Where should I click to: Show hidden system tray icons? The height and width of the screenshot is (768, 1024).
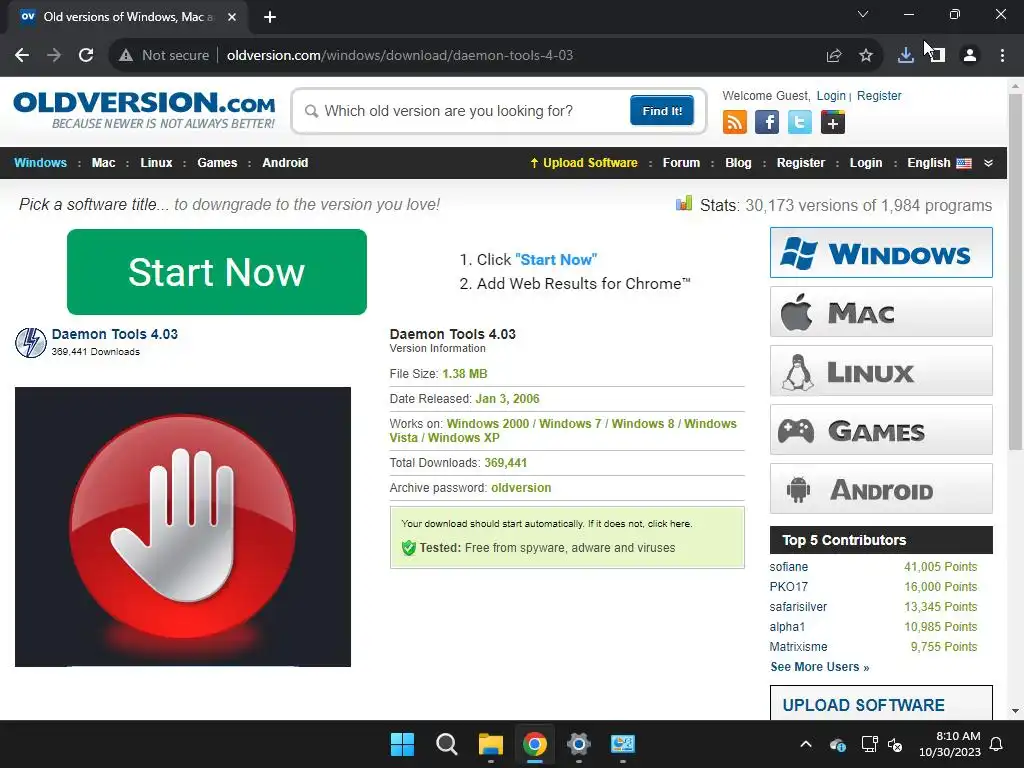[x=806, y=744]
